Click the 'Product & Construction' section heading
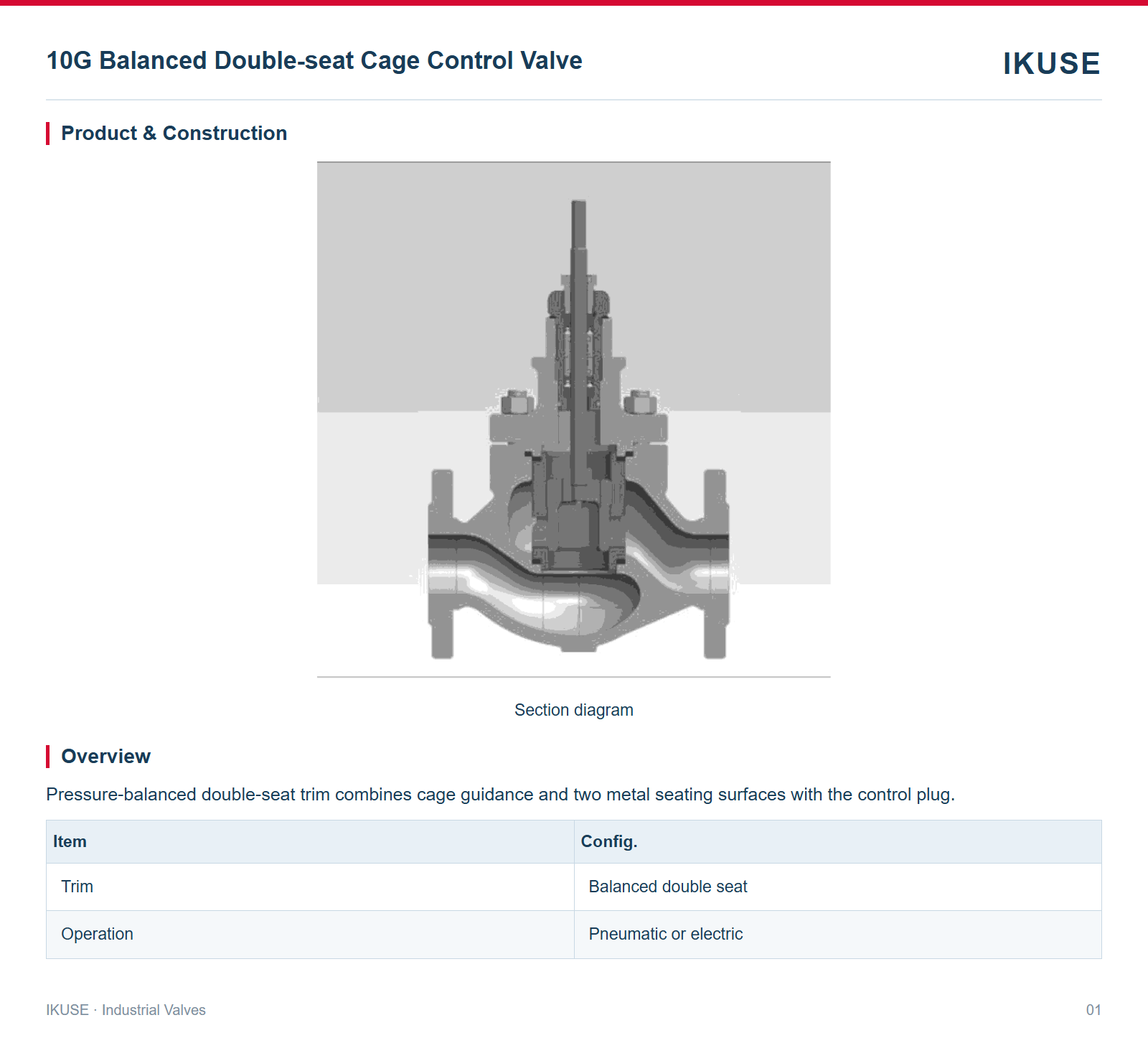 (174, 134)
